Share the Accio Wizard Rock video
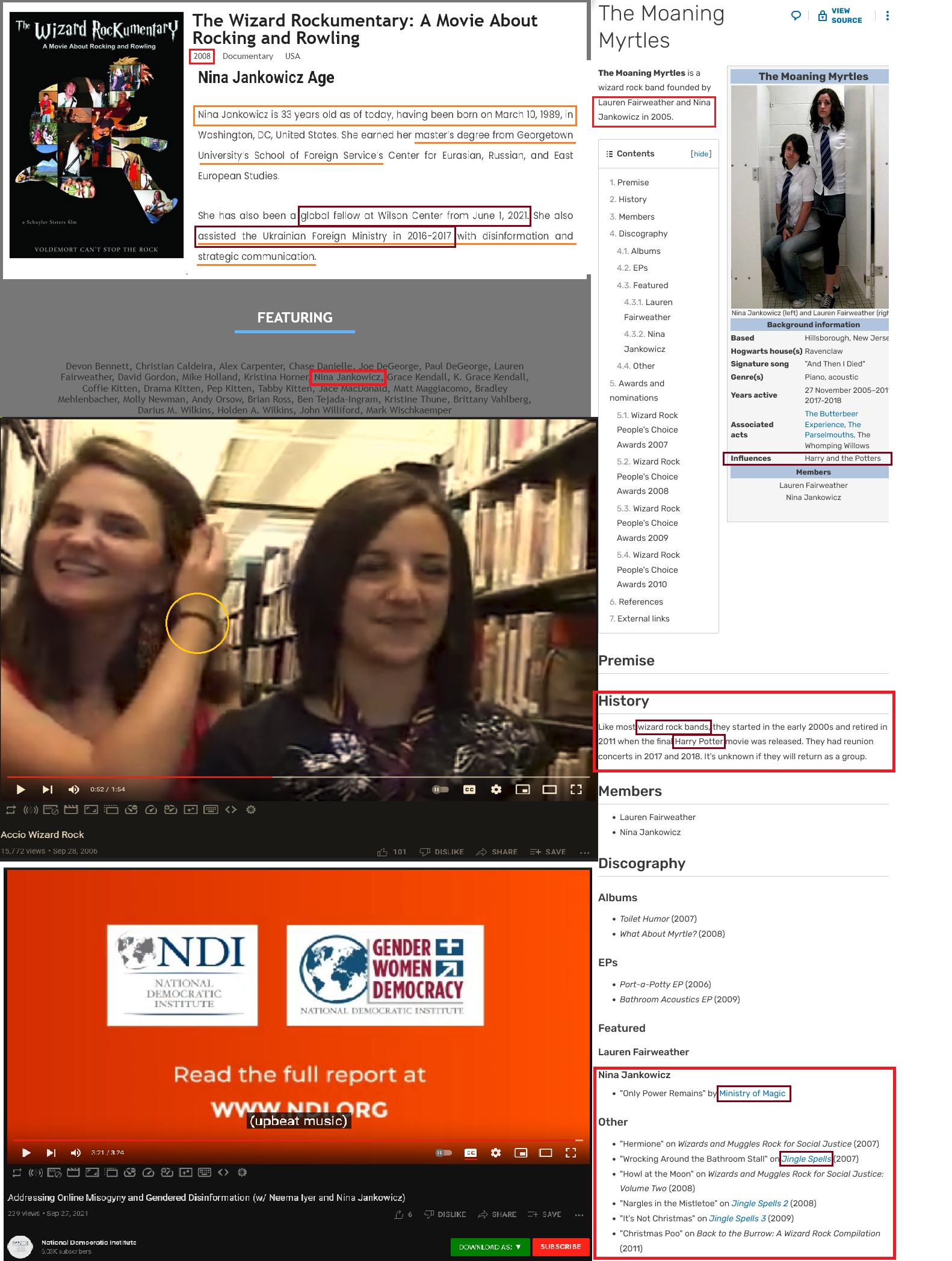The width and height of the screenshot is (952, 1261). tap(496, 852)
